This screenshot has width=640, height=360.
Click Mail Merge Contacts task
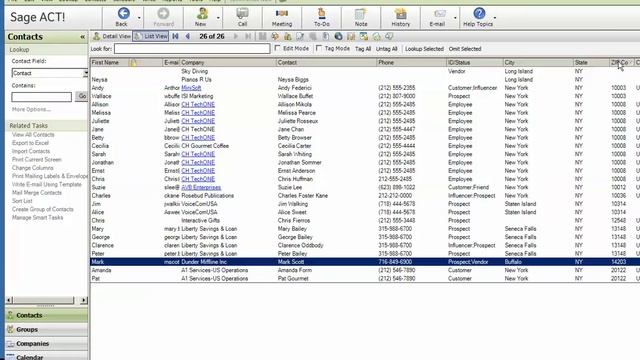(37, 193)
